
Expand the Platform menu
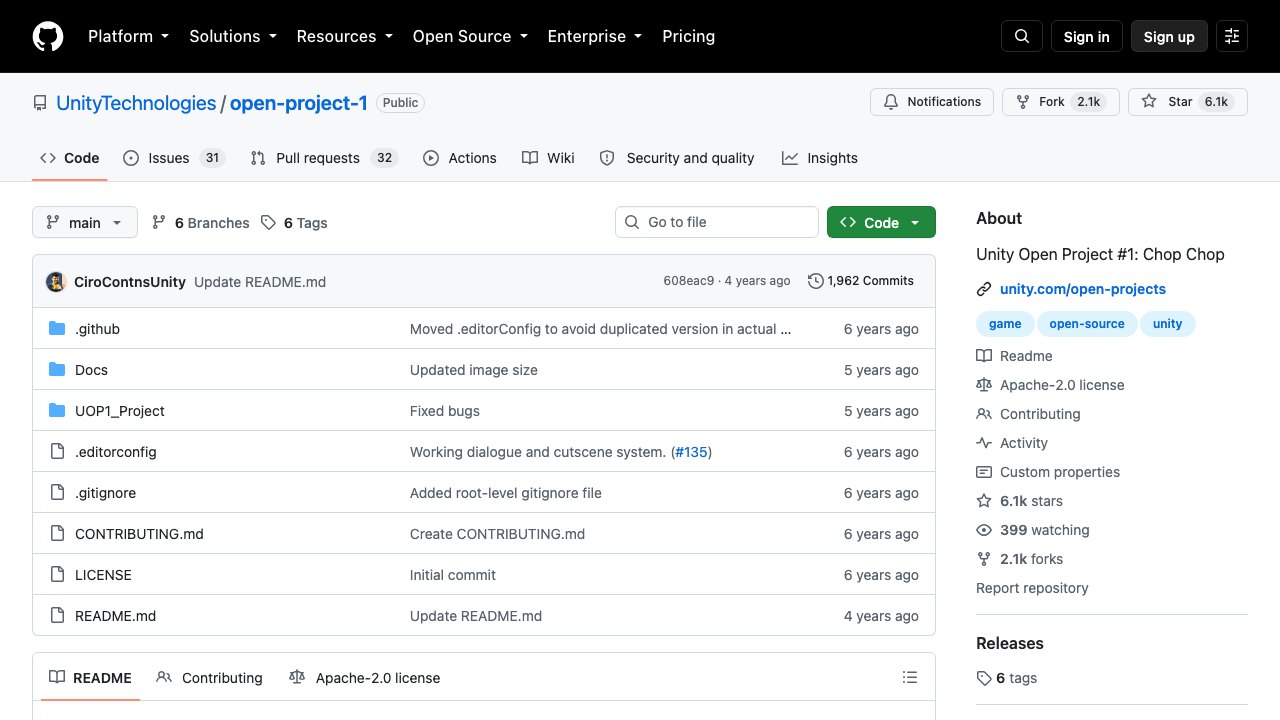click(x=128, y=36)
